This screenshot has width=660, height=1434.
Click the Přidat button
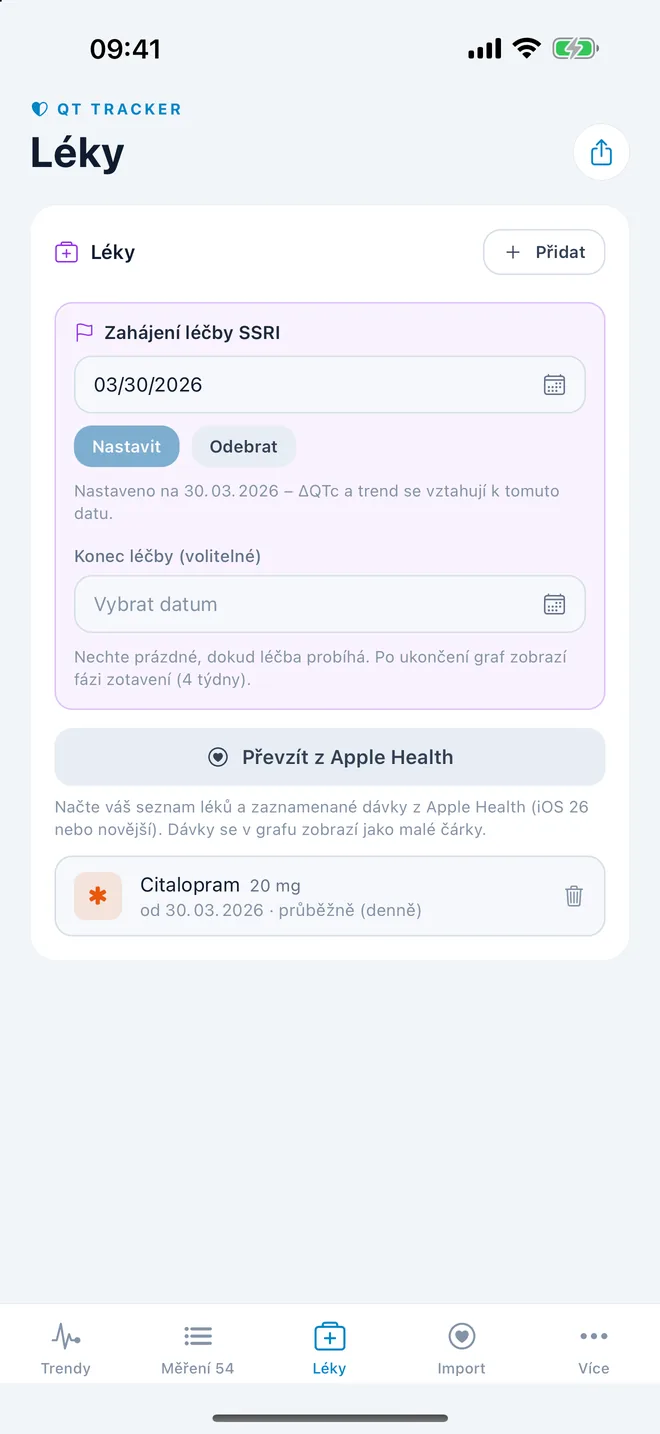[x=544, y=252]
